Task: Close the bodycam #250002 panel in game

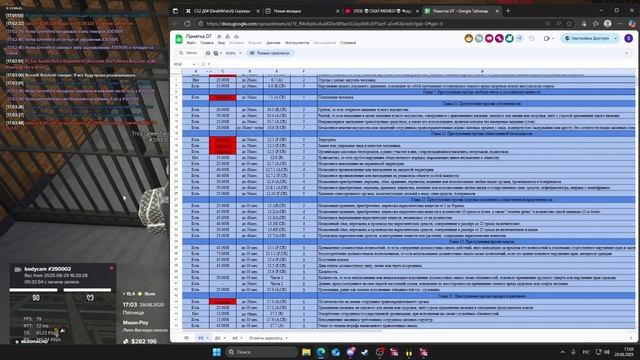Action: [x=111, y=269]
